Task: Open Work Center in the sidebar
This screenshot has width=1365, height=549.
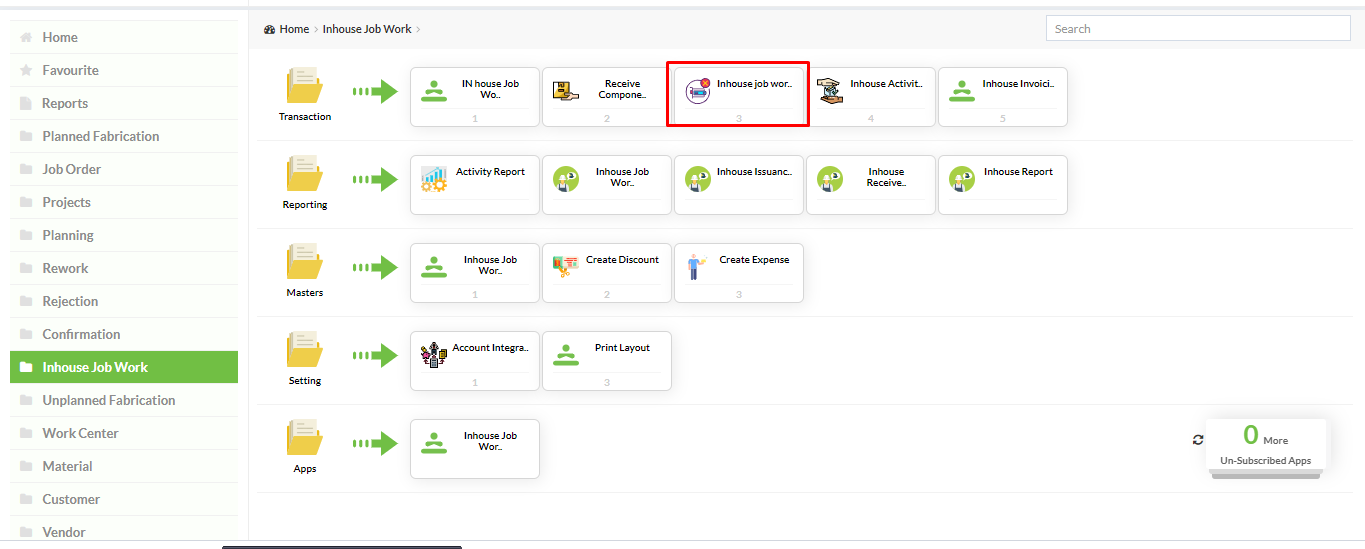Action: (x=124, y=433)
